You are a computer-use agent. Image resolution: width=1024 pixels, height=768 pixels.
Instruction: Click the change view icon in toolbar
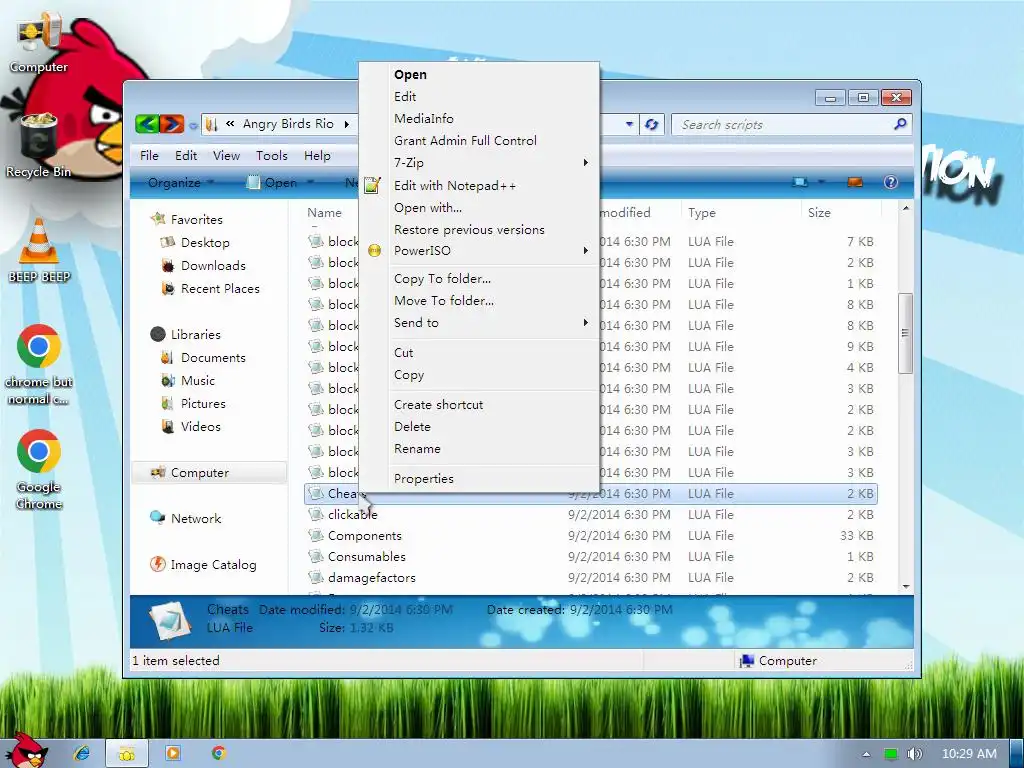coord(799,182)
